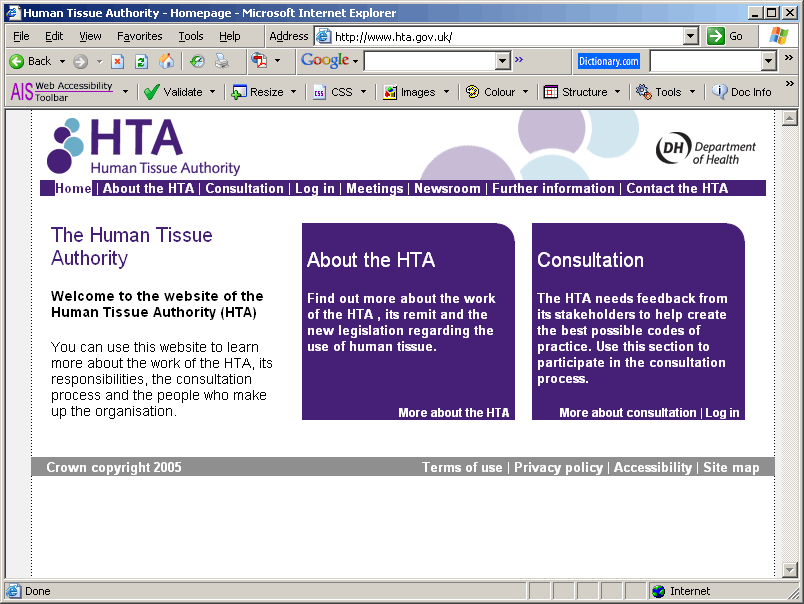Screen dimensions: 804x604
Task: Open the Newsroom nav link
Action: click(447, 188)
